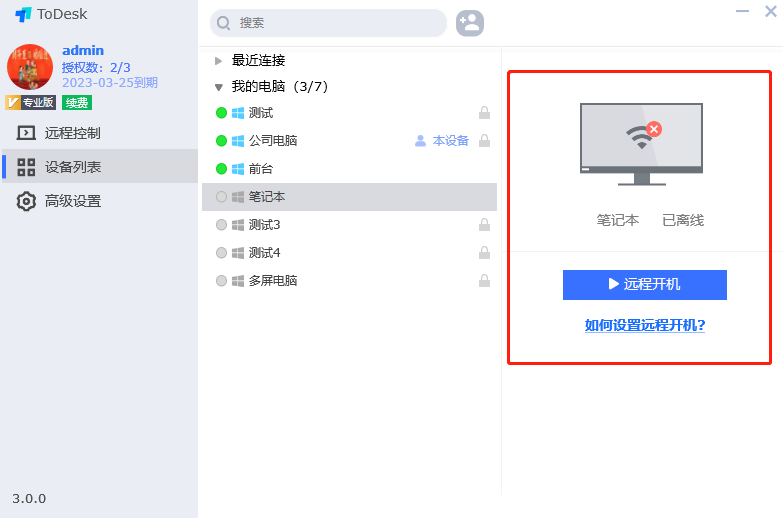Close the ToDesk window

pos(771,11)
